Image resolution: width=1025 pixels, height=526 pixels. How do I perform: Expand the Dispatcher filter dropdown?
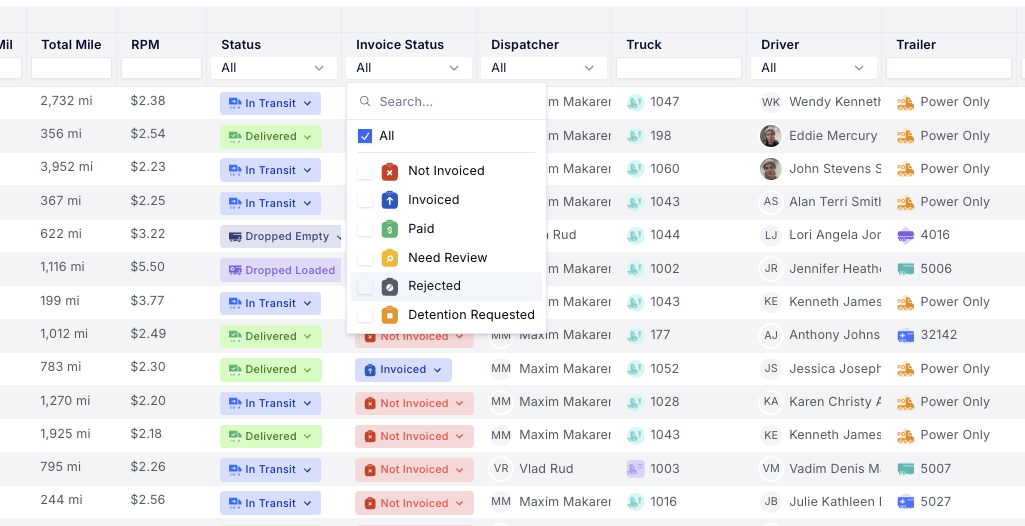click(543, 68)
